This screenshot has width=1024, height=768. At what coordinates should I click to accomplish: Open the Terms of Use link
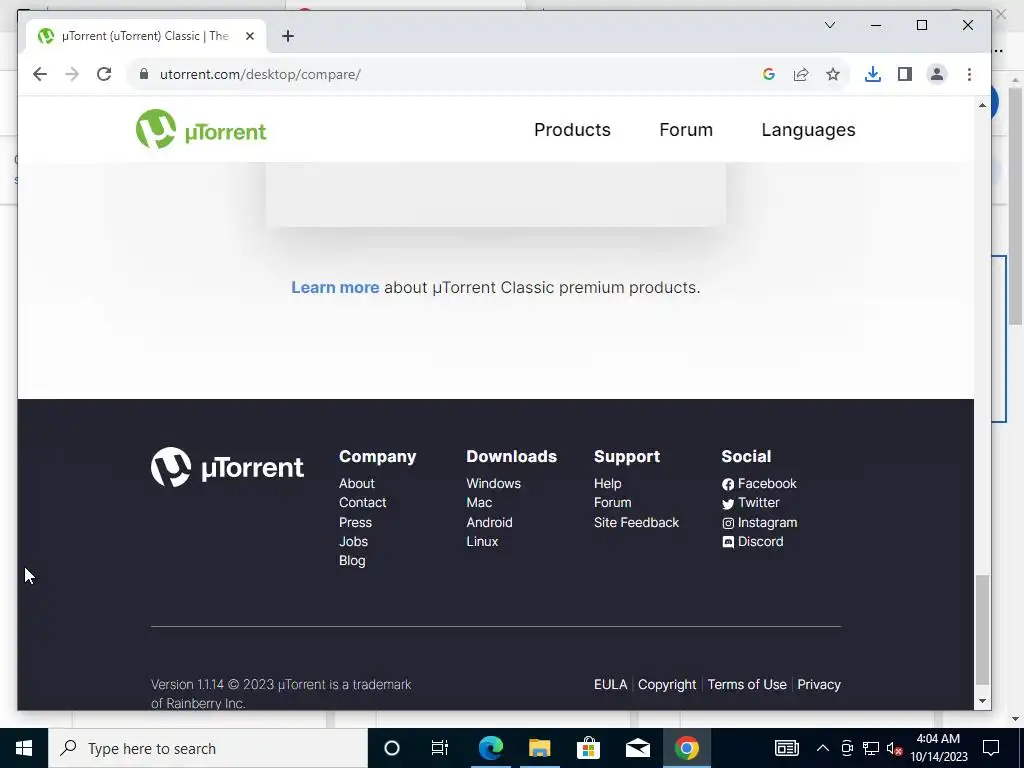coord(747,684)
